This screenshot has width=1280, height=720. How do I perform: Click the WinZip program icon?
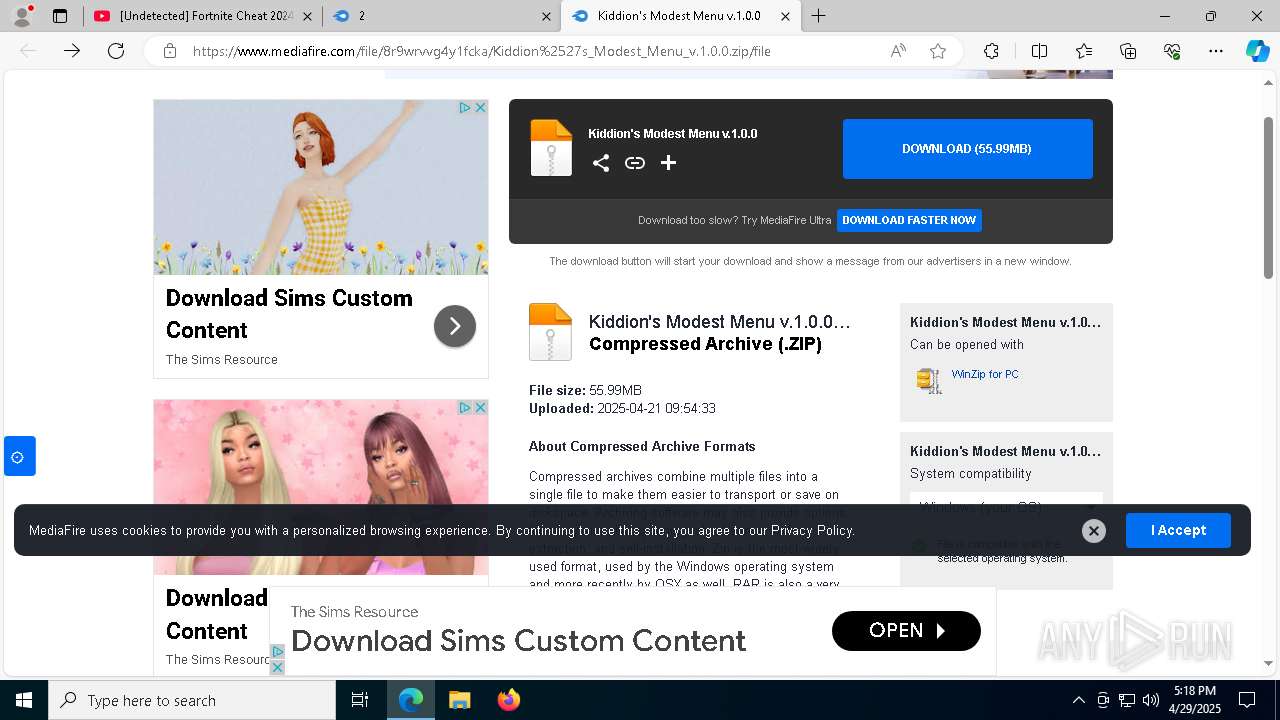[x=929, y=380]
